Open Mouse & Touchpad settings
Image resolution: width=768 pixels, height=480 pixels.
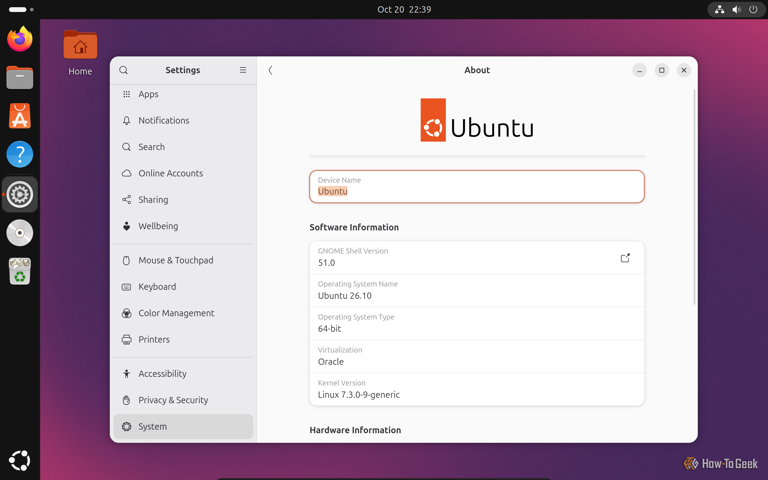coord(183,261)
